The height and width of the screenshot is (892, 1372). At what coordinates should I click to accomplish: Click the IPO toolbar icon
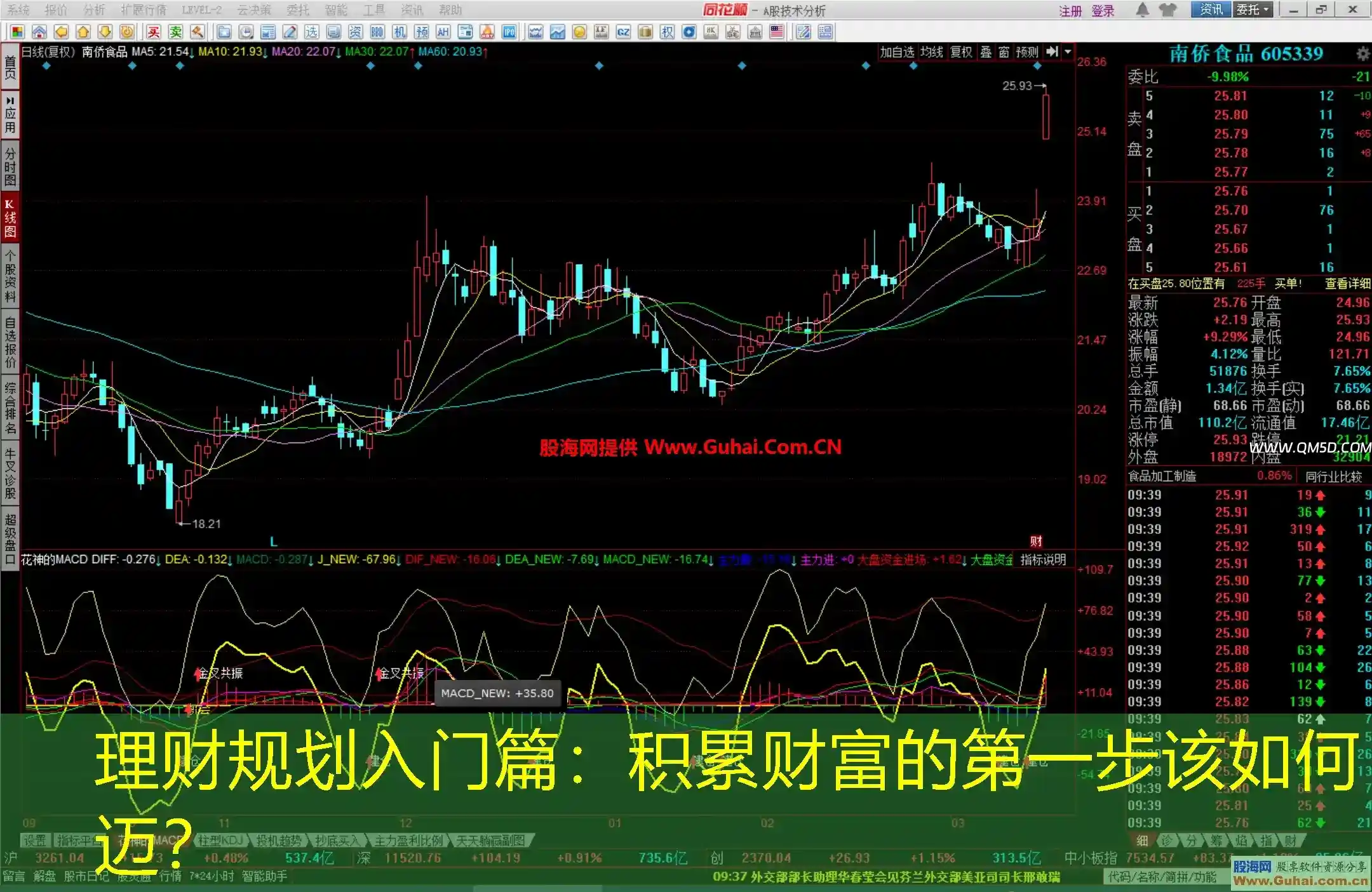tap(509, 32)
